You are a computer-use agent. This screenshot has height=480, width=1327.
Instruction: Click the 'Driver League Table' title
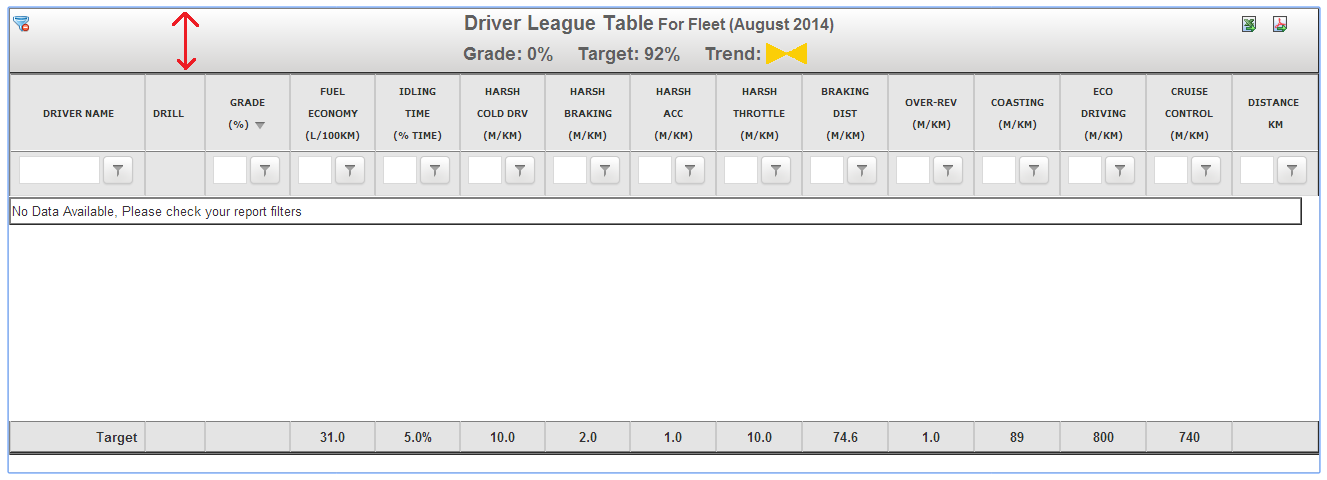click(558, 23)
